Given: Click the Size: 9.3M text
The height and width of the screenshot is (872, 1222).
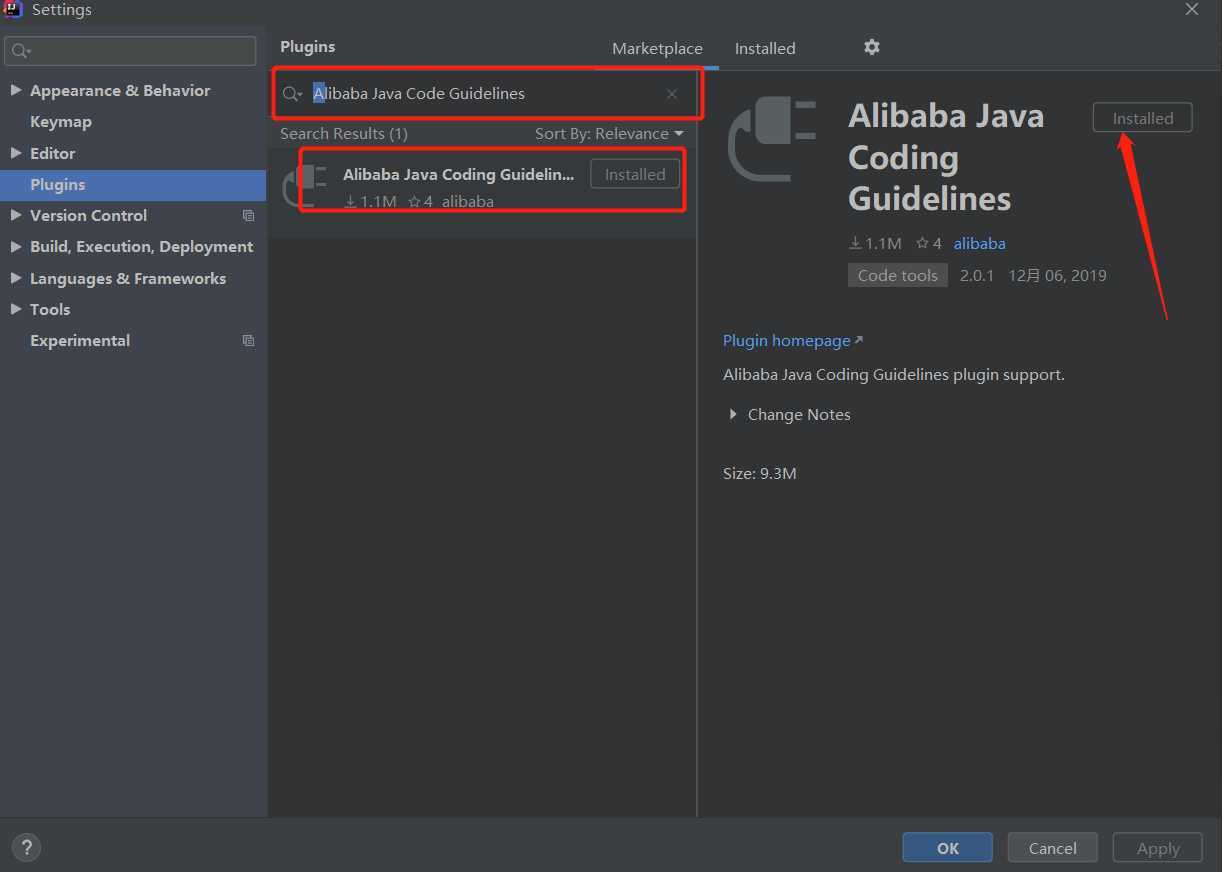Looking at the screenshot, I should [760, 474].
